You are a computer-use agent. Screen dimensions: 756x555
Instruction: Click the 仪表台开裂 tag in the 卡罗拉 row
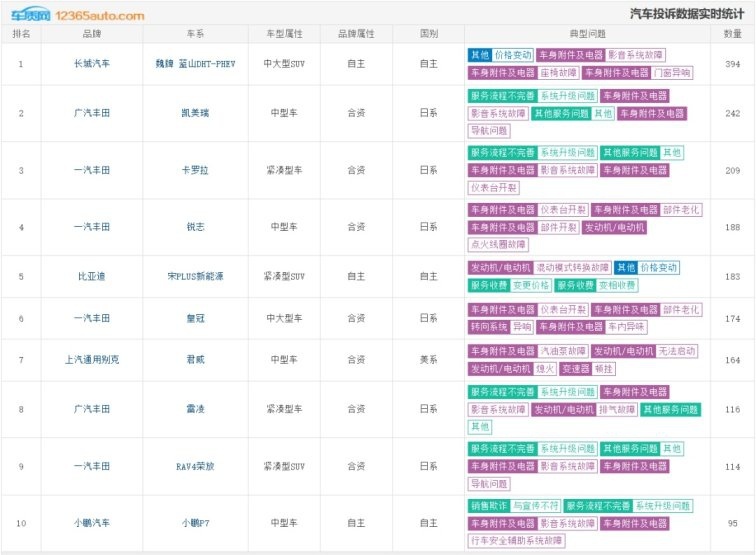pos(494,188)
